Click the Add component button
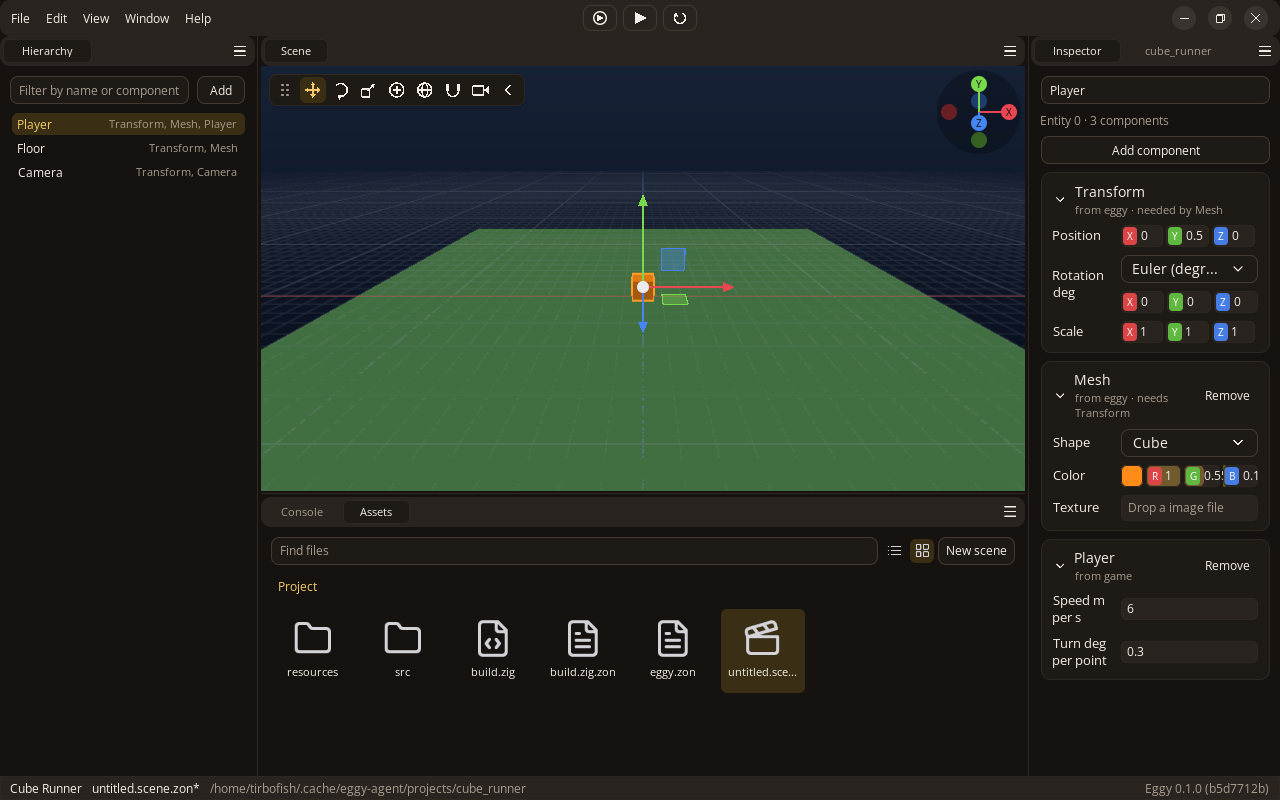The width and height of the screenshot is (1280, 800). tap(1155, 150)
